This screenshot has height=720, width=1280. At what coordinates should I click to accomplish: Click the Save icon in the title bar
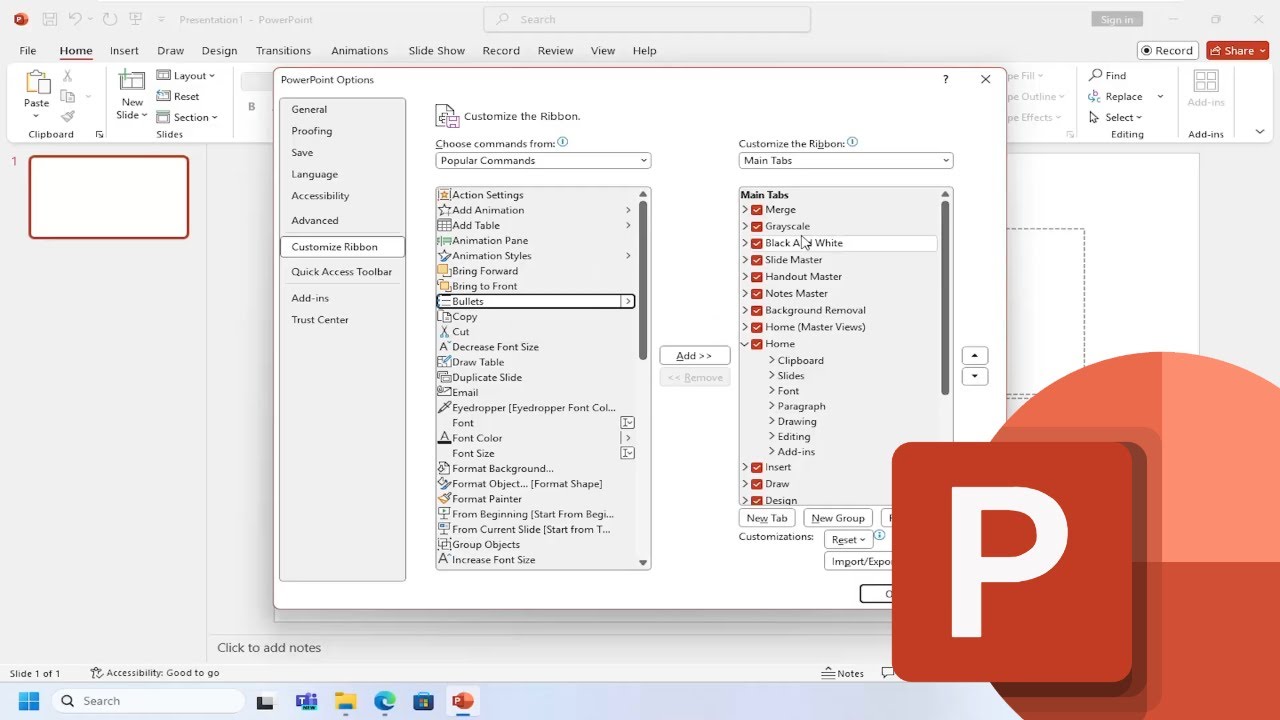point(50,19)
